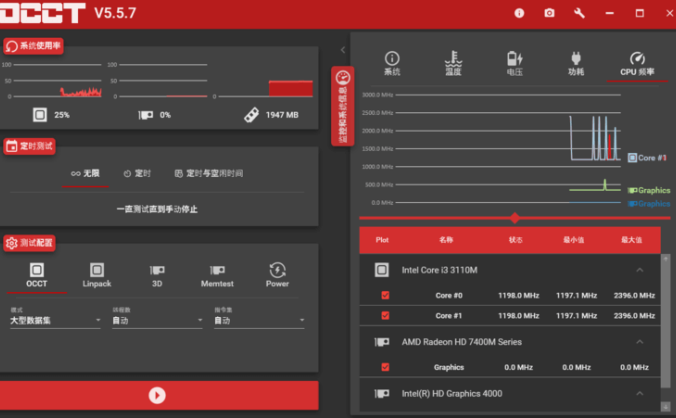The height and width of the screenshot is (418, 676).
Task: Click Core #1 legend icon on graph
Action: pos(632,158)
